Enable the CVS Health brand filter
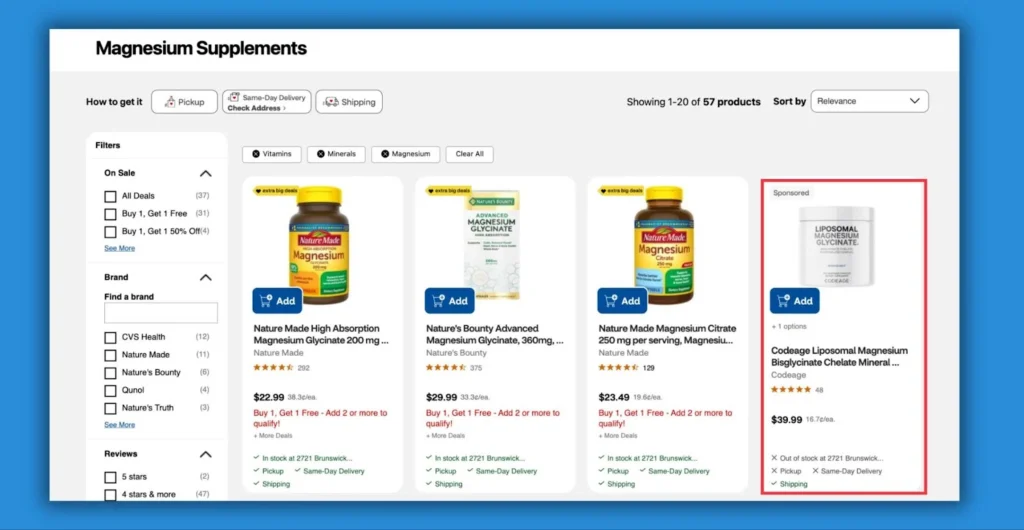Viewport: 1024px width, 530px height. coord(110,337)
